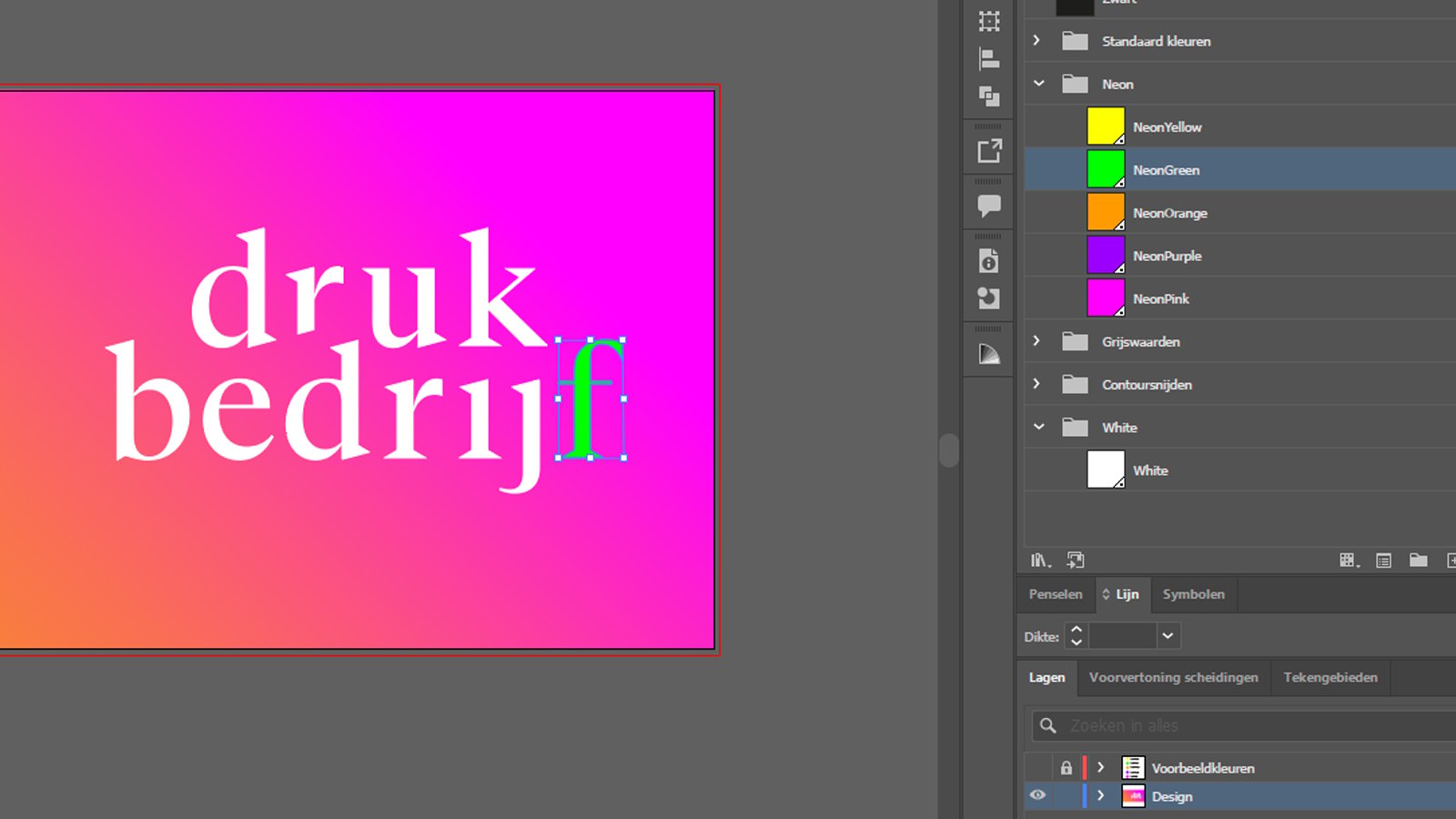
Task: Open the Dikte stroke weight dropdown
Action: [x=1168, y=636]
